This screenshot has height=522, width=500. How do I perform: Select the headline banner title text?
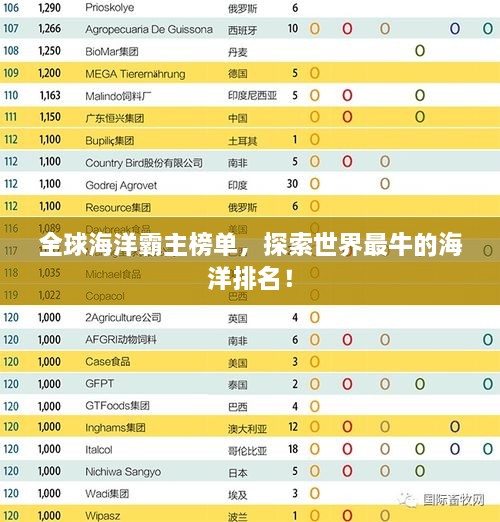pyautogui.click(x=251, y=261)
